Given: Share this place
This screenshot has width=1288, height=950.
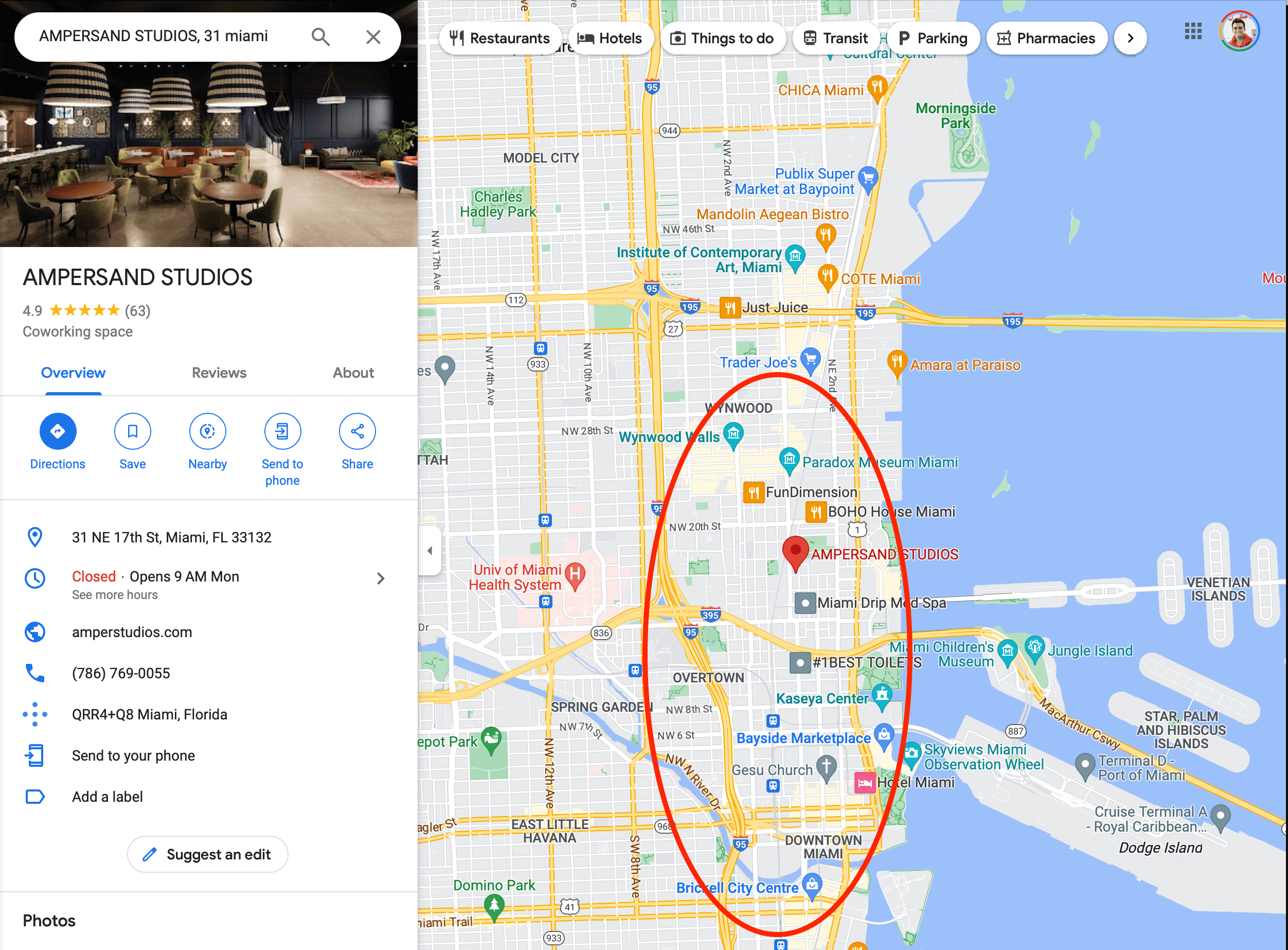Looking at the screenshot, I should 357,431.
